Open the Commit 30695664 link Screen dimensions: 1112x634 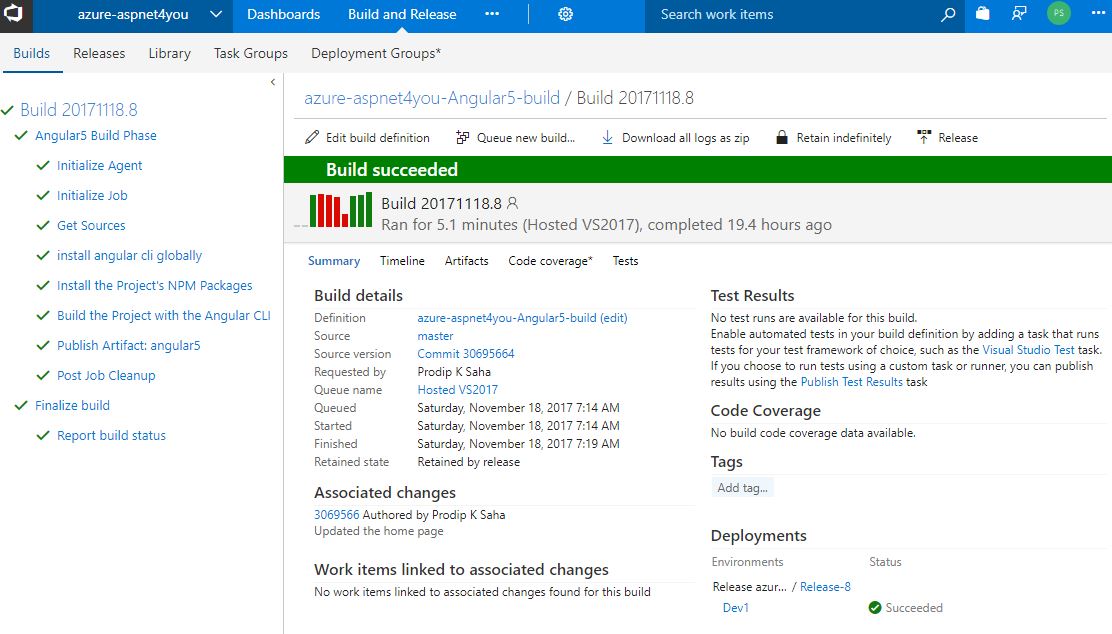point(466,354)
